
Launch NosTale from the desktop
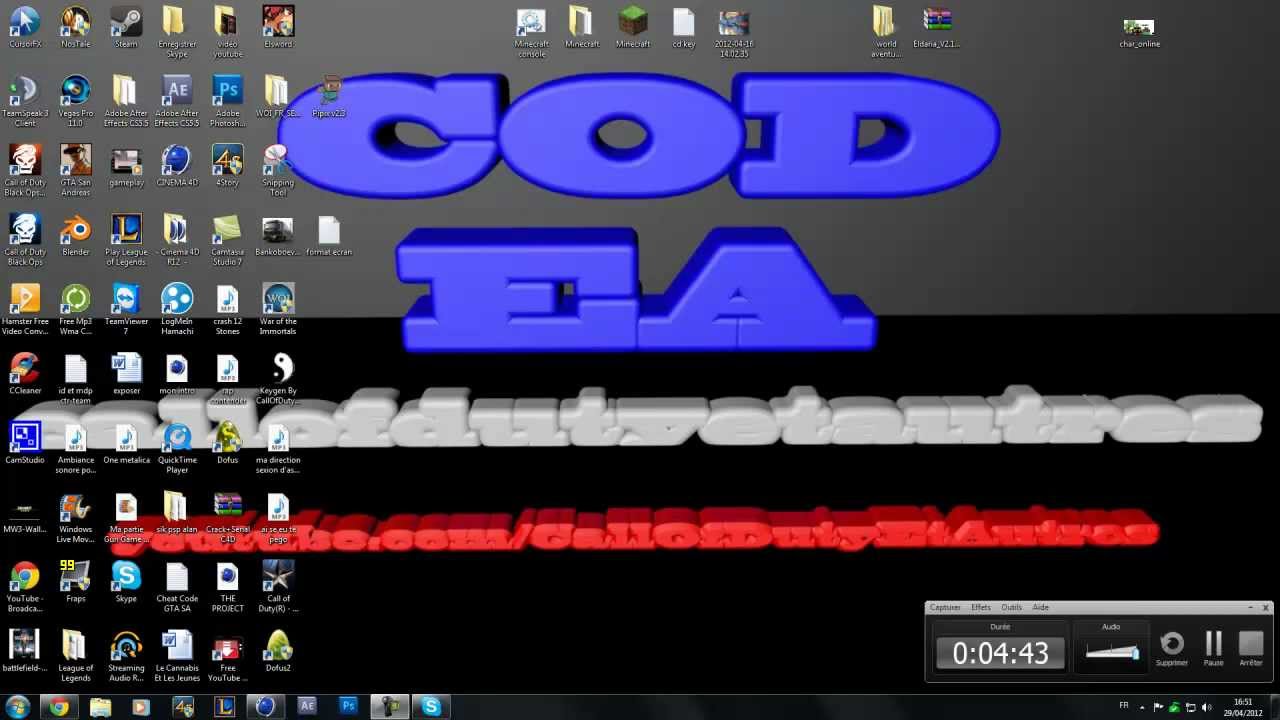75,27
